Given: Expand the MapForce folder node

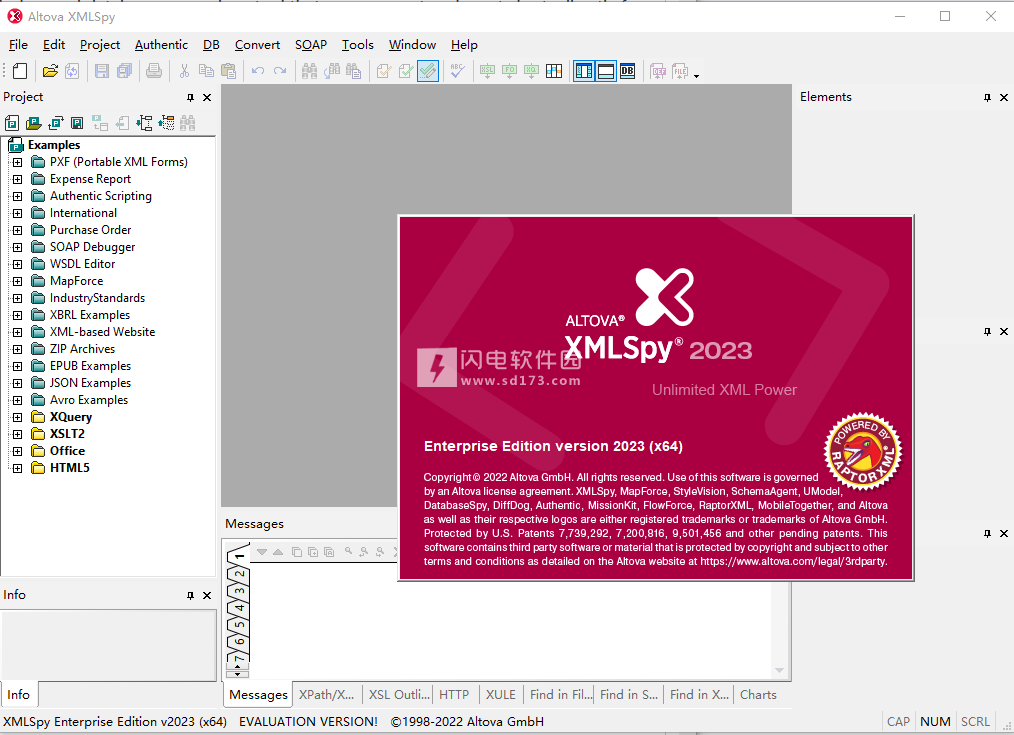Looking at the screenshot, I should pyautogui.click(x=17, y=281).
